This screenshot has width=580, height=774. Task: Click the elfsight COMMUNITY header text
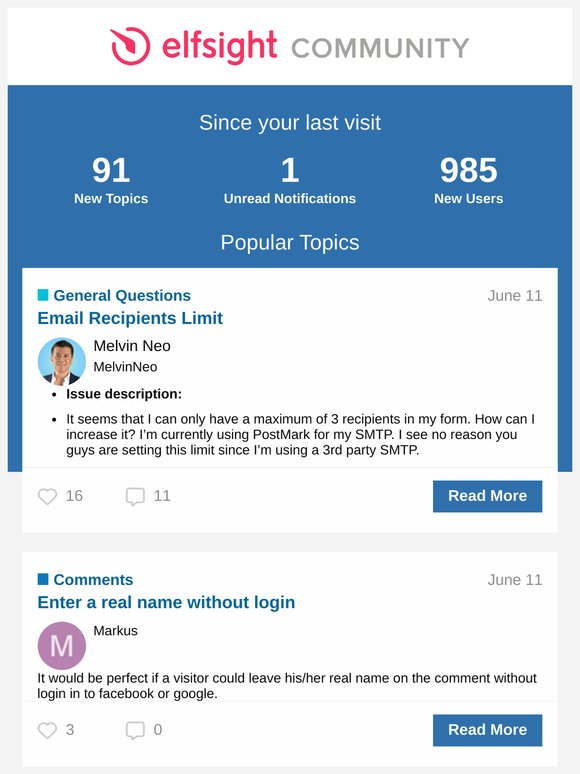tap(315, 47)
